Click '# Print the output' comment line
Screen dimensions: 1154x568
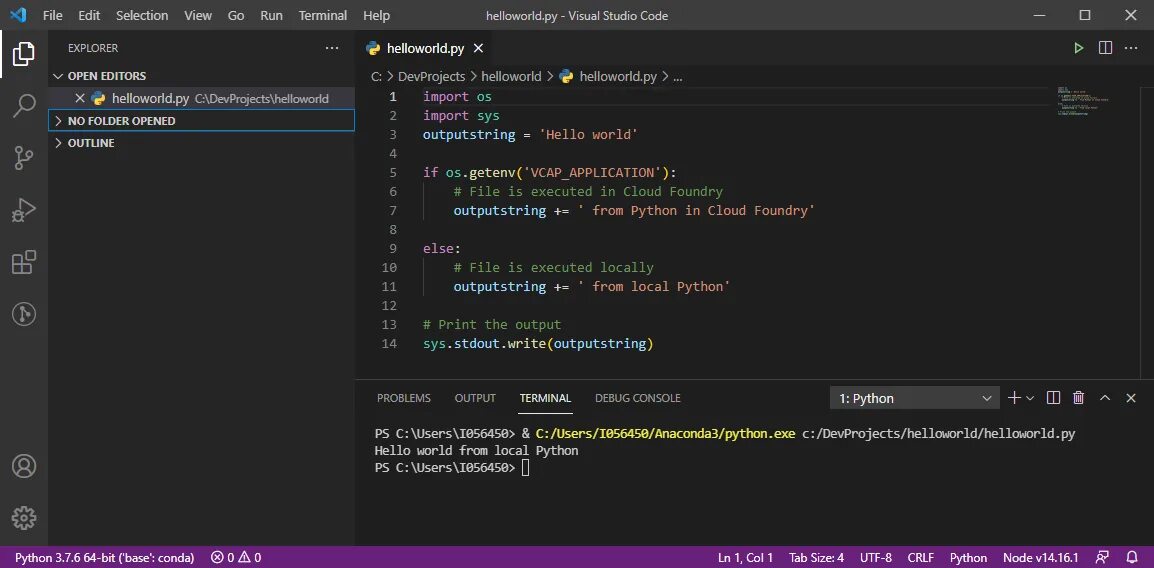[x=492, y=324]
